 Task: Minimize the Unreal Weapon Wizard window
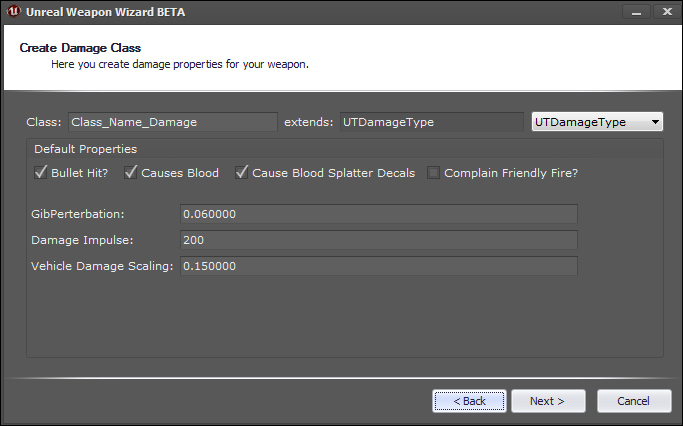pos(636,12)
